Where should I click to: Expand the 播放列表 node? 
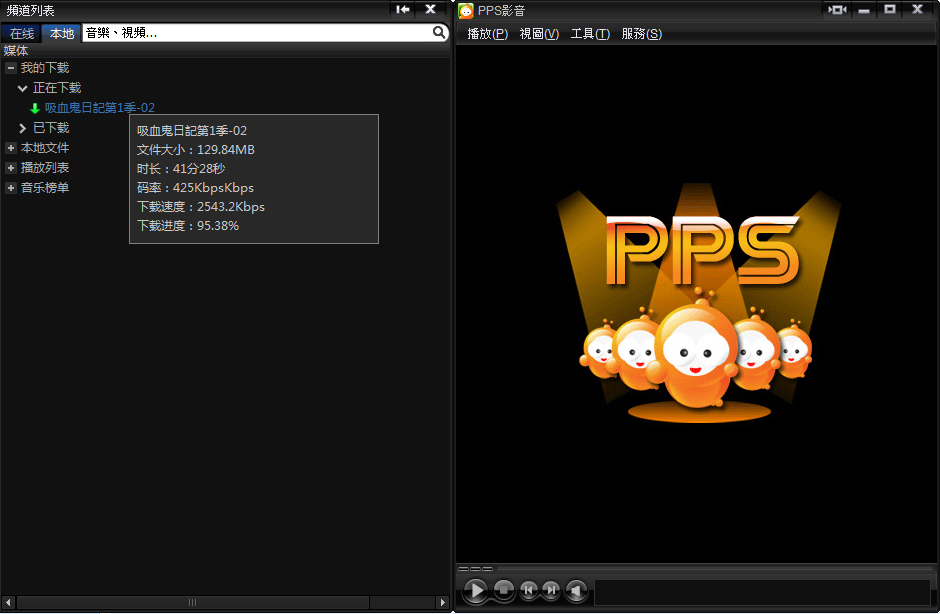click(x=10, y=168)
